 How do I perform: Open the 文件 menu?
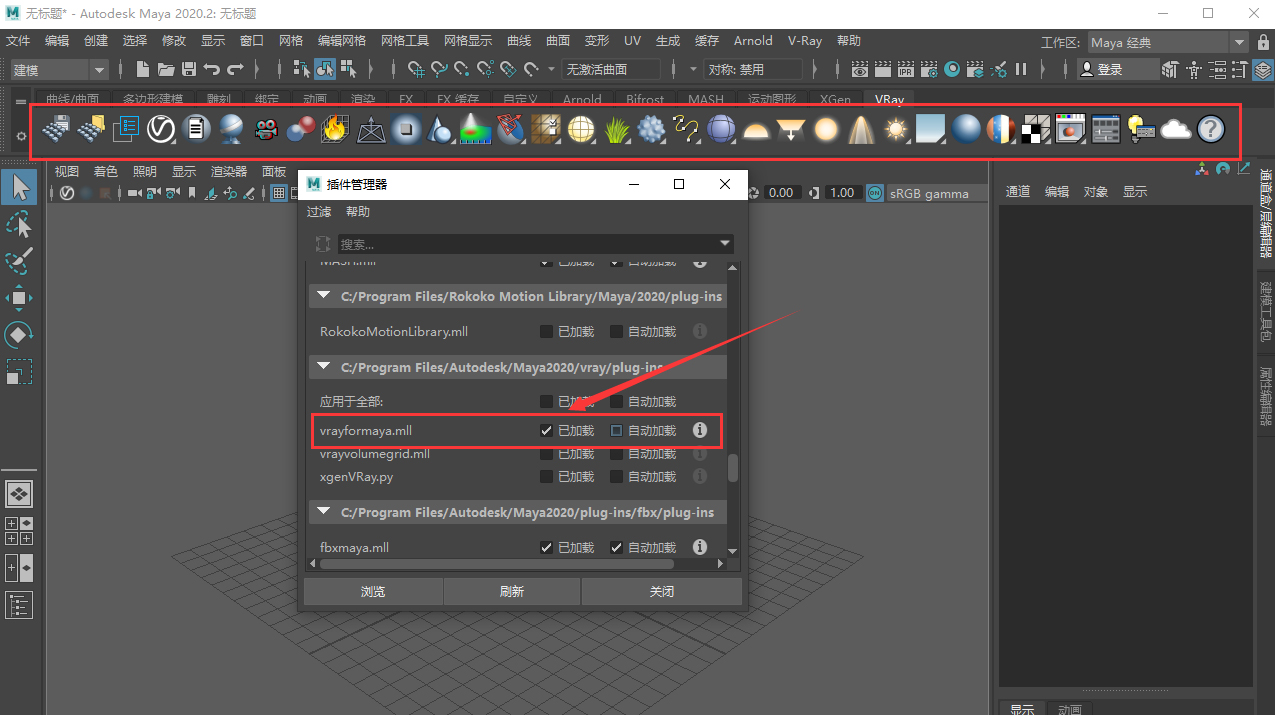(18, 41)
